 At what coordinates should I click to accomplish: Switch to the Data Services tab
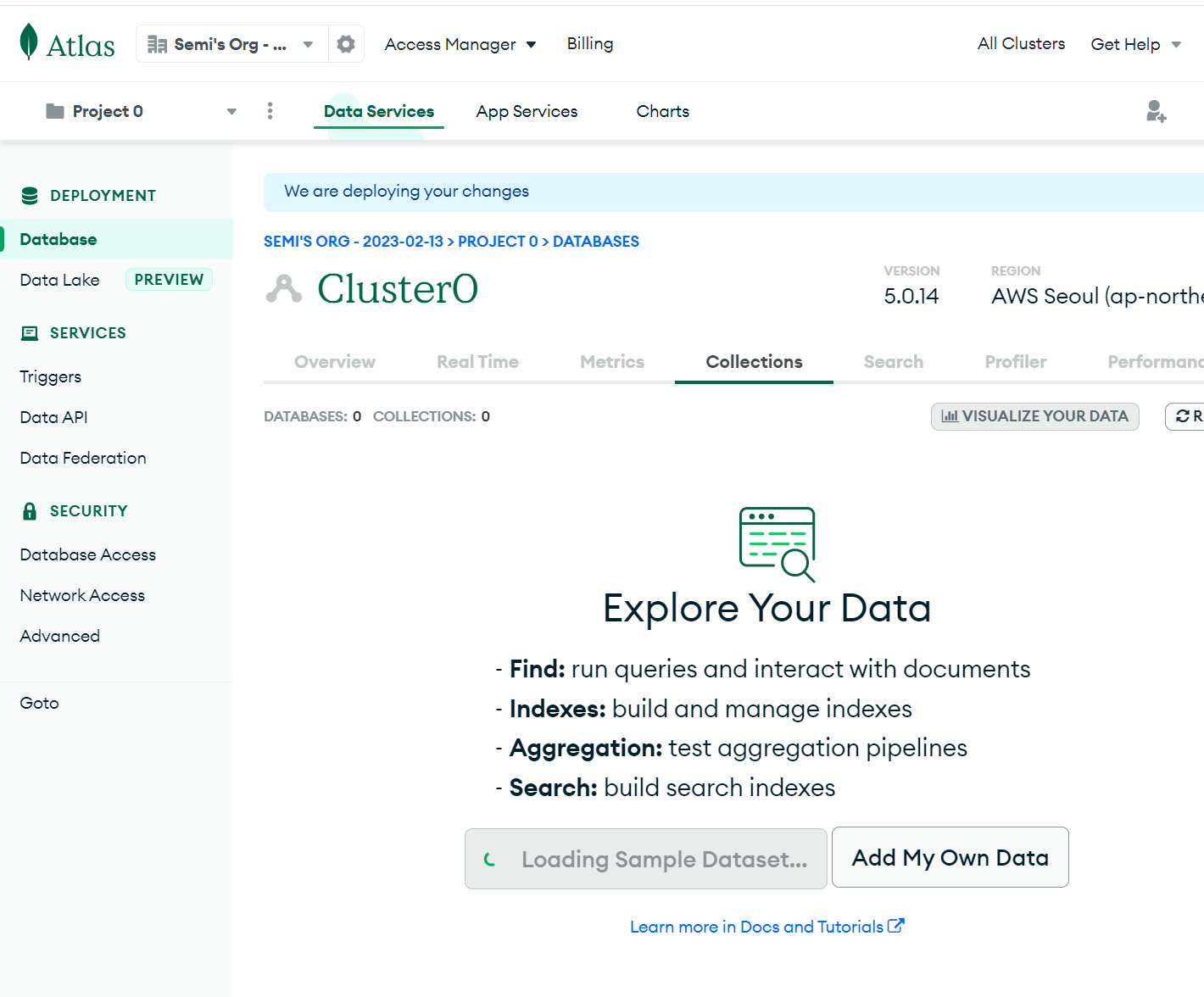click(x=379, y=111)
